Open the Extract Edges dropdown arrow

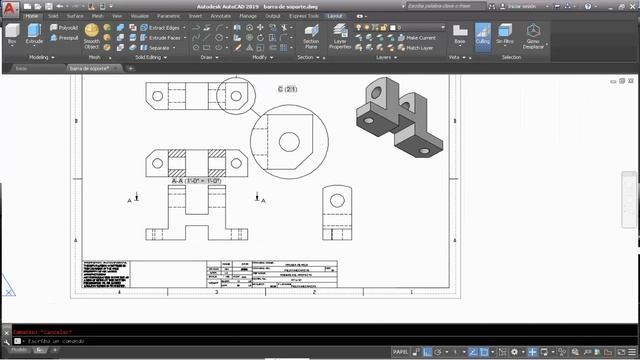(x=184, y=27)
